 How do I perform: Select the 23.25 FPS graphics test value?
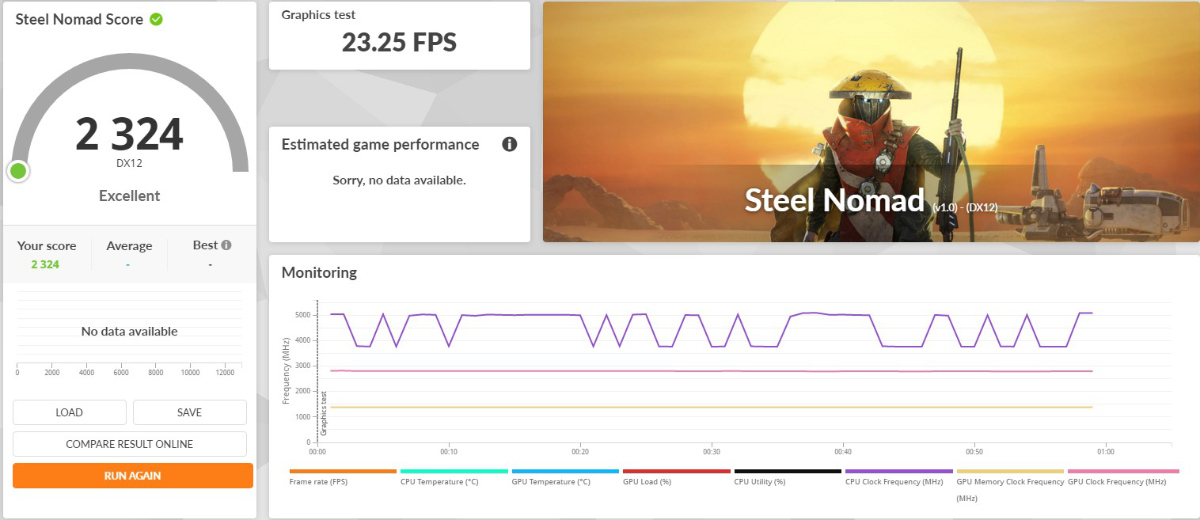pyautogui.click(x=399, y=42)
